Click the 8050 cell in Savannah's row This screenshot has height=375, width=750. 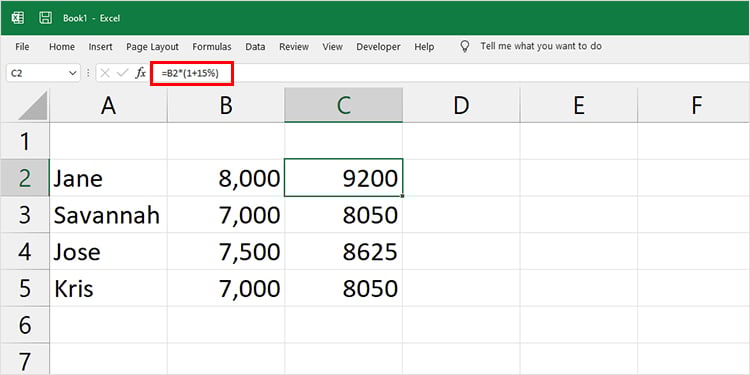click(343, 215)
